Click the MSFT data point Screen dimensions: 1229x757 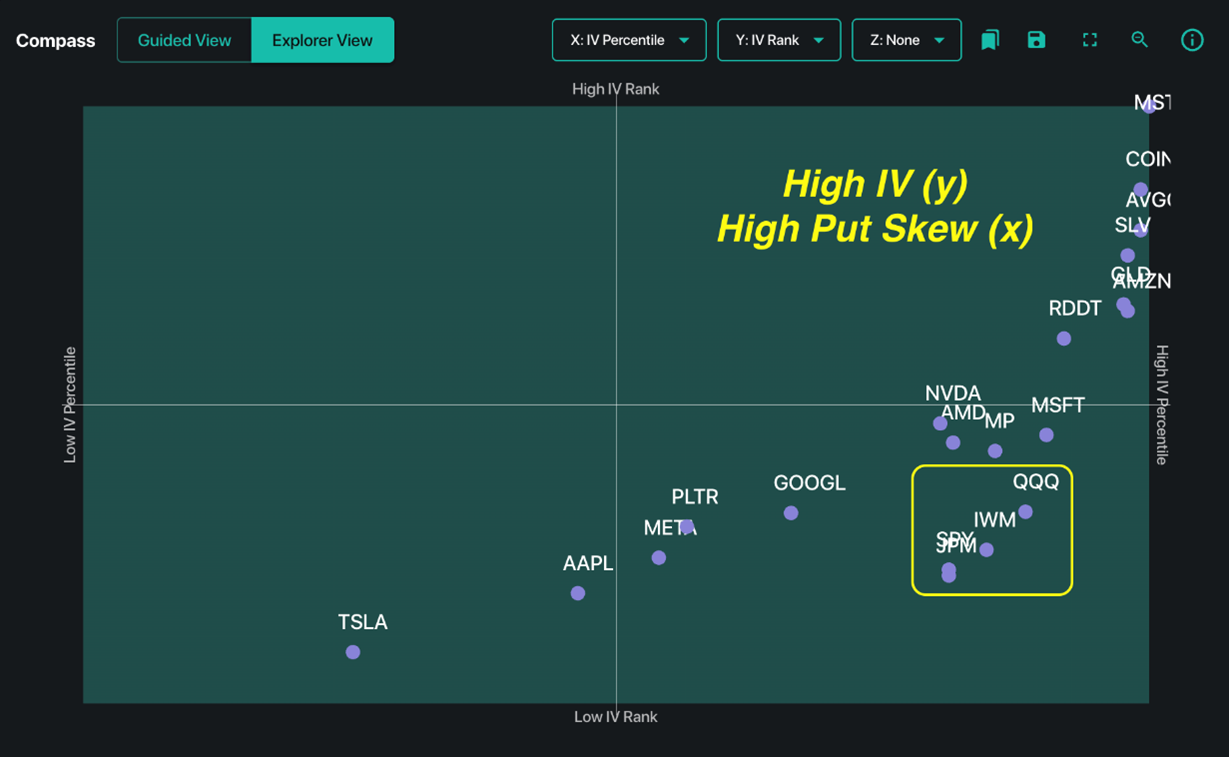1046,435
